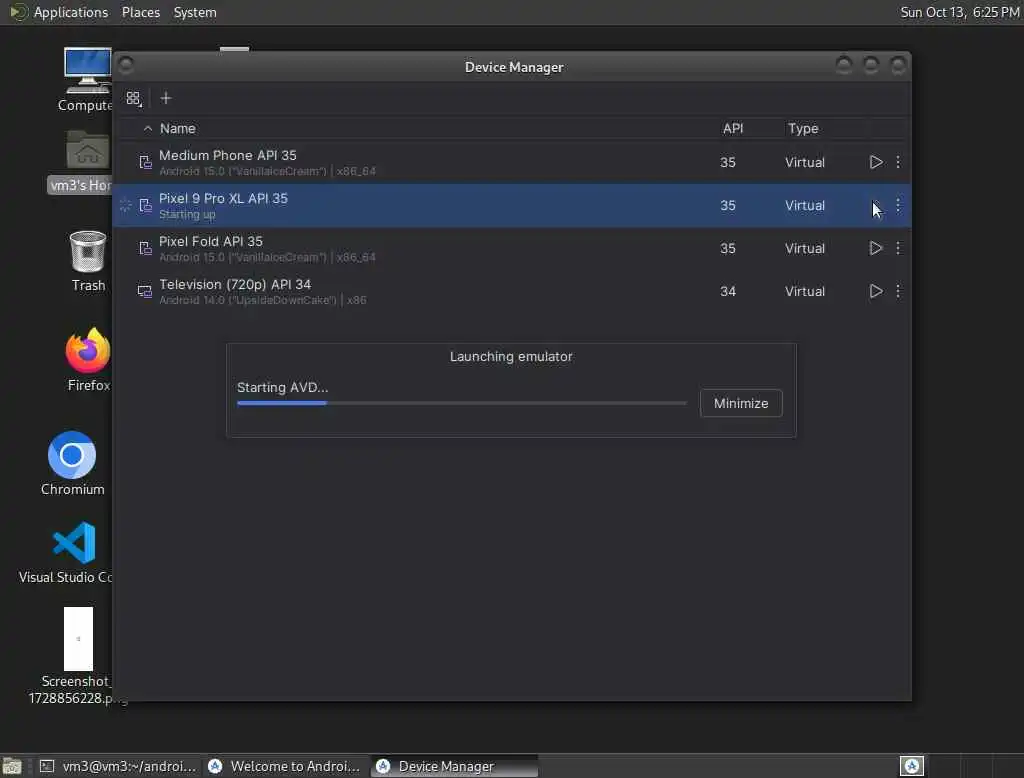Open the Places menu
The height and width of the screenshot is (778, 1024).
click(140, 12)
